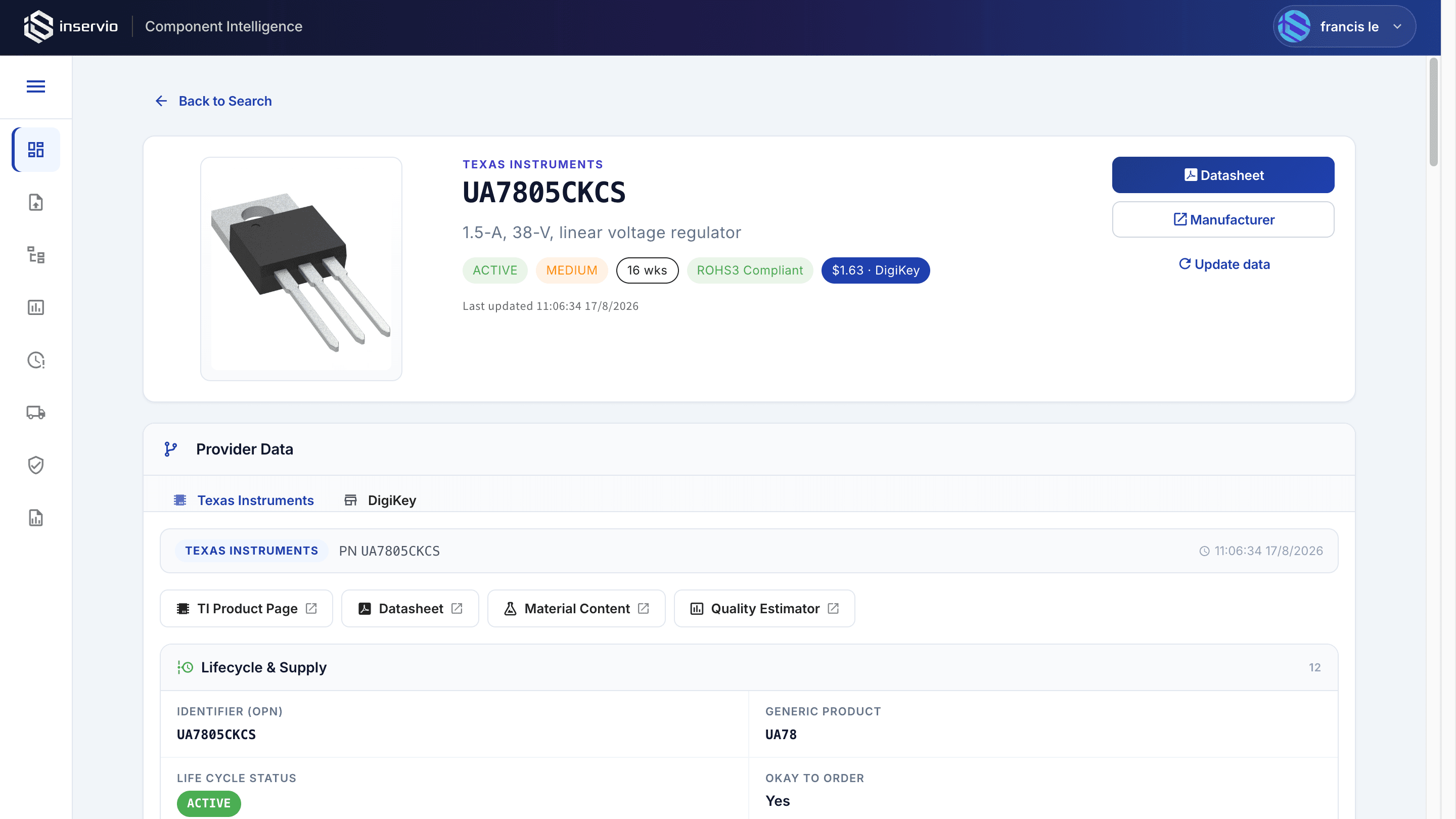Switch to the Texas Instruments provider tab
This screenshot has height=819, width=1456.
pos(244,500)
